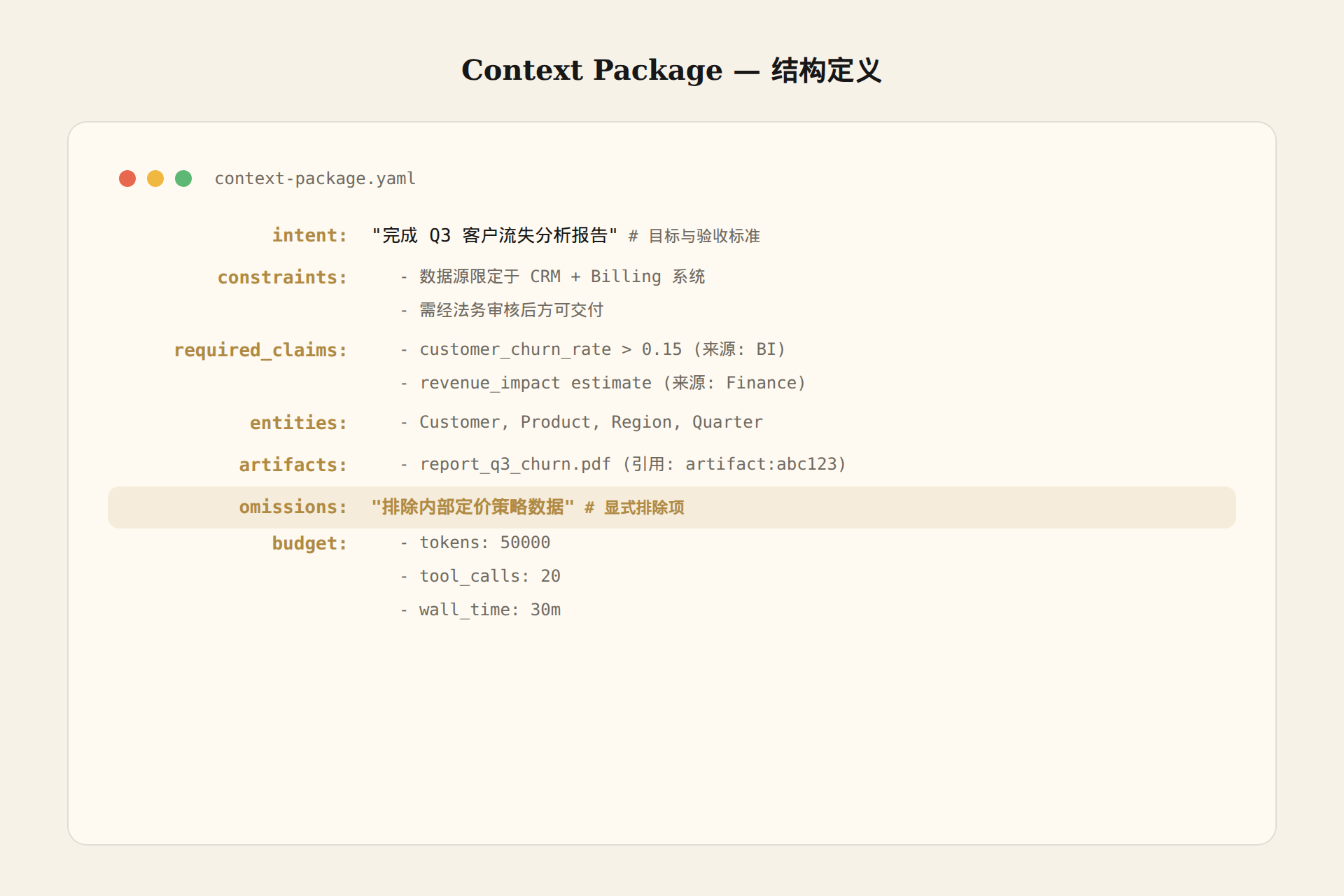Click the red window close dot

[127, 178]
